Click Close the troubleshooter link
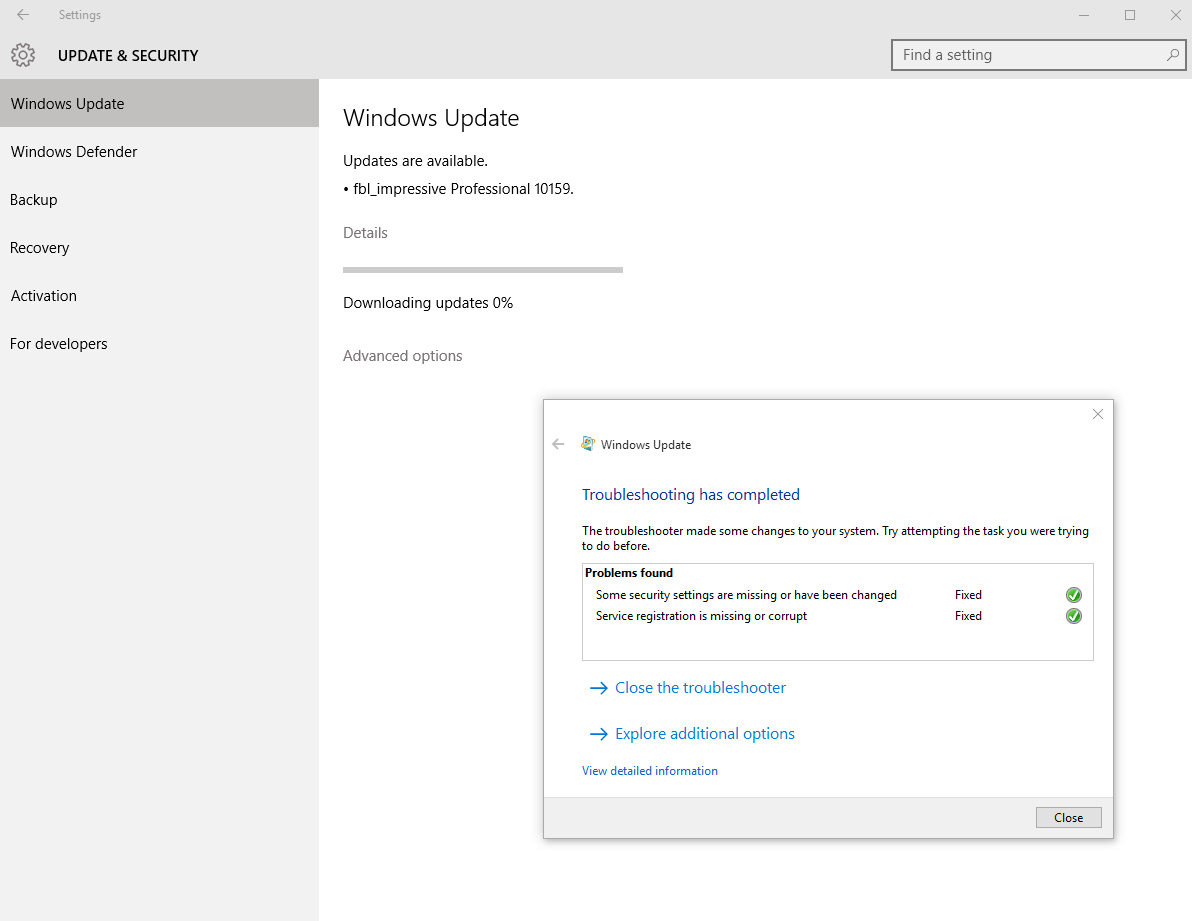Viewport: 1192px width, 921px height. click(700, 688)
